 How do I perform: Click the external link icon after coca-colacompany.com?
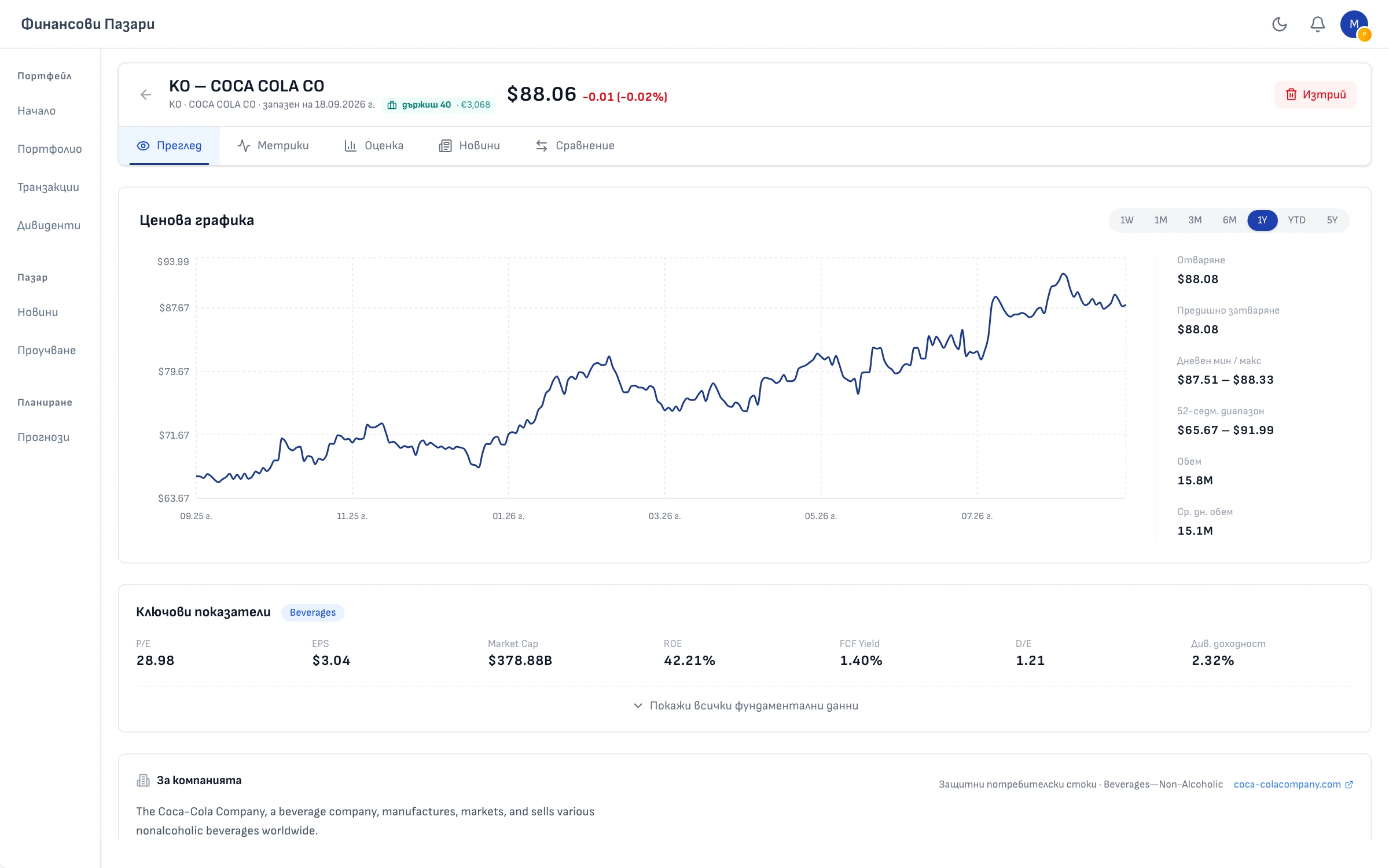[x=1348, y=785]
